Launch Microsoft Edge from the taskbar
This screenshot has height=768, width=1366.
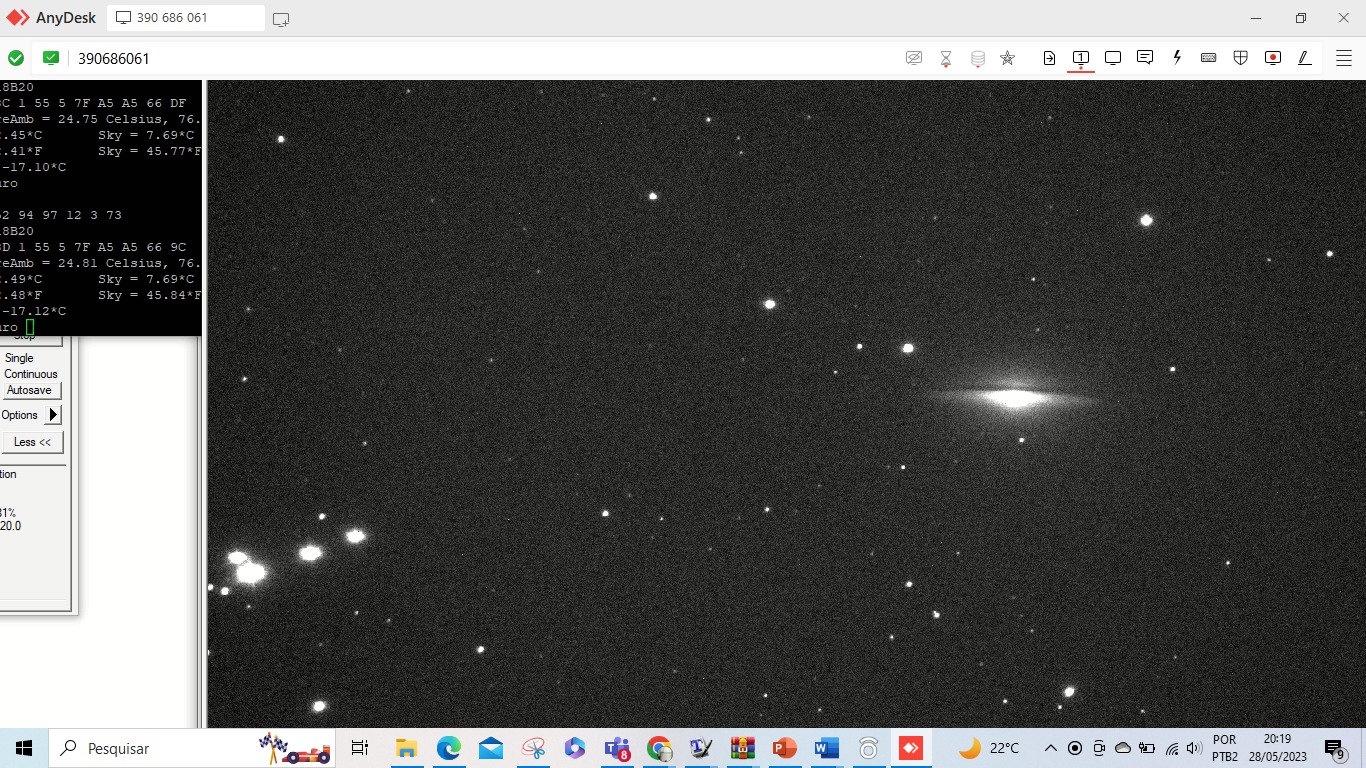[x=448, y=748]
